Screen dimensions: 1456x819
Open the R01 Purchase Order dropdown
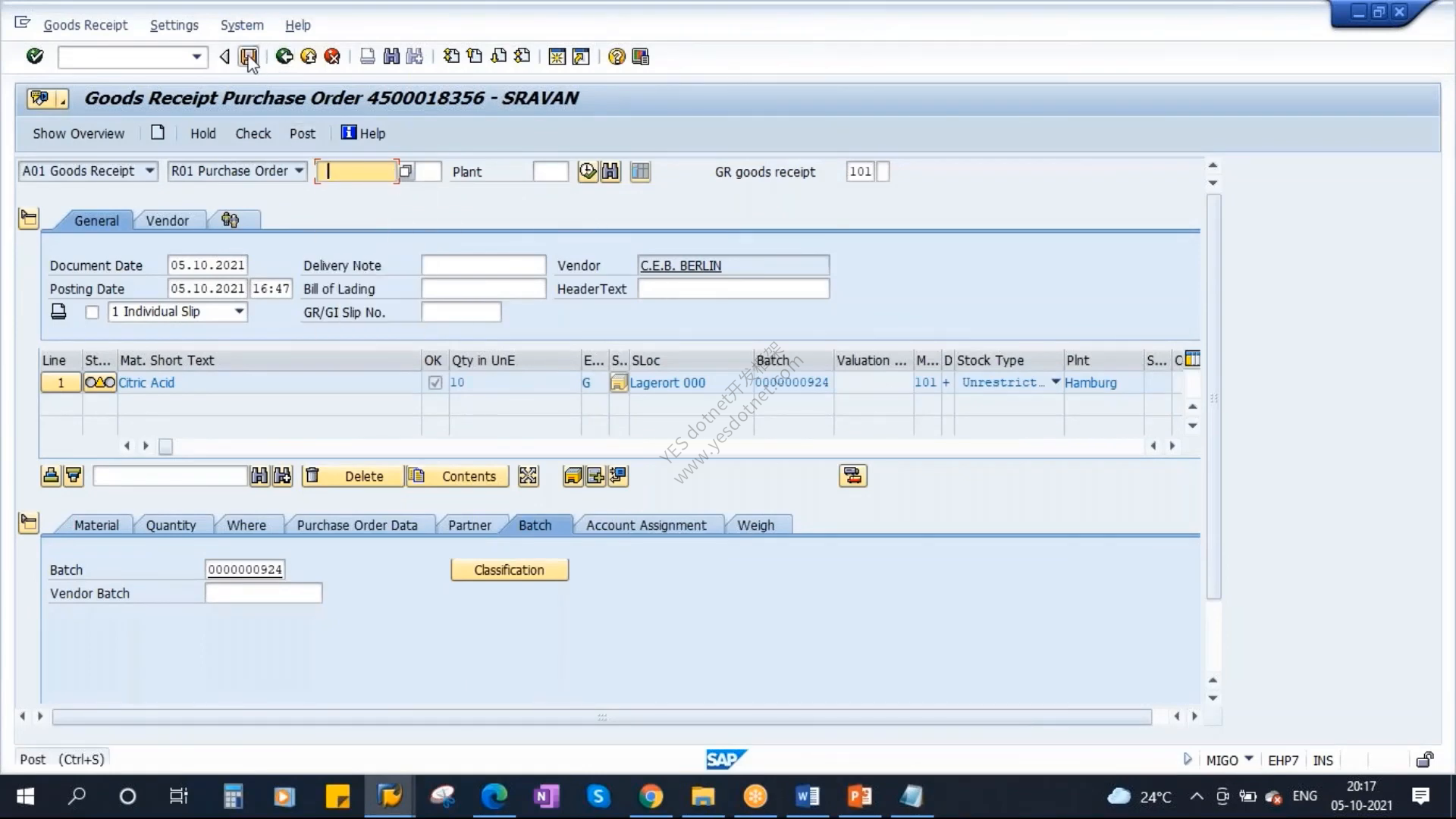[x=299, y=171]
